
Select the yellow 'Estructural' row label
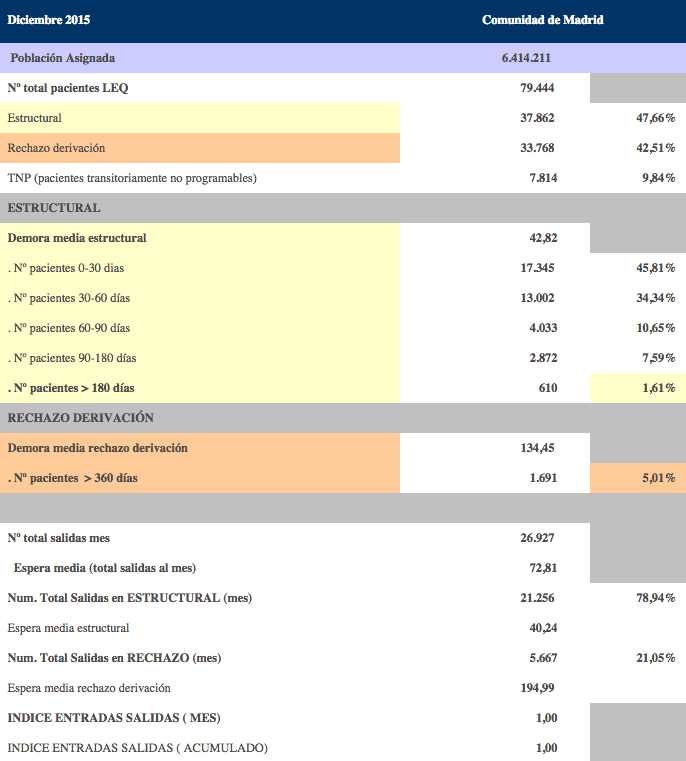(x=35, y=118)
